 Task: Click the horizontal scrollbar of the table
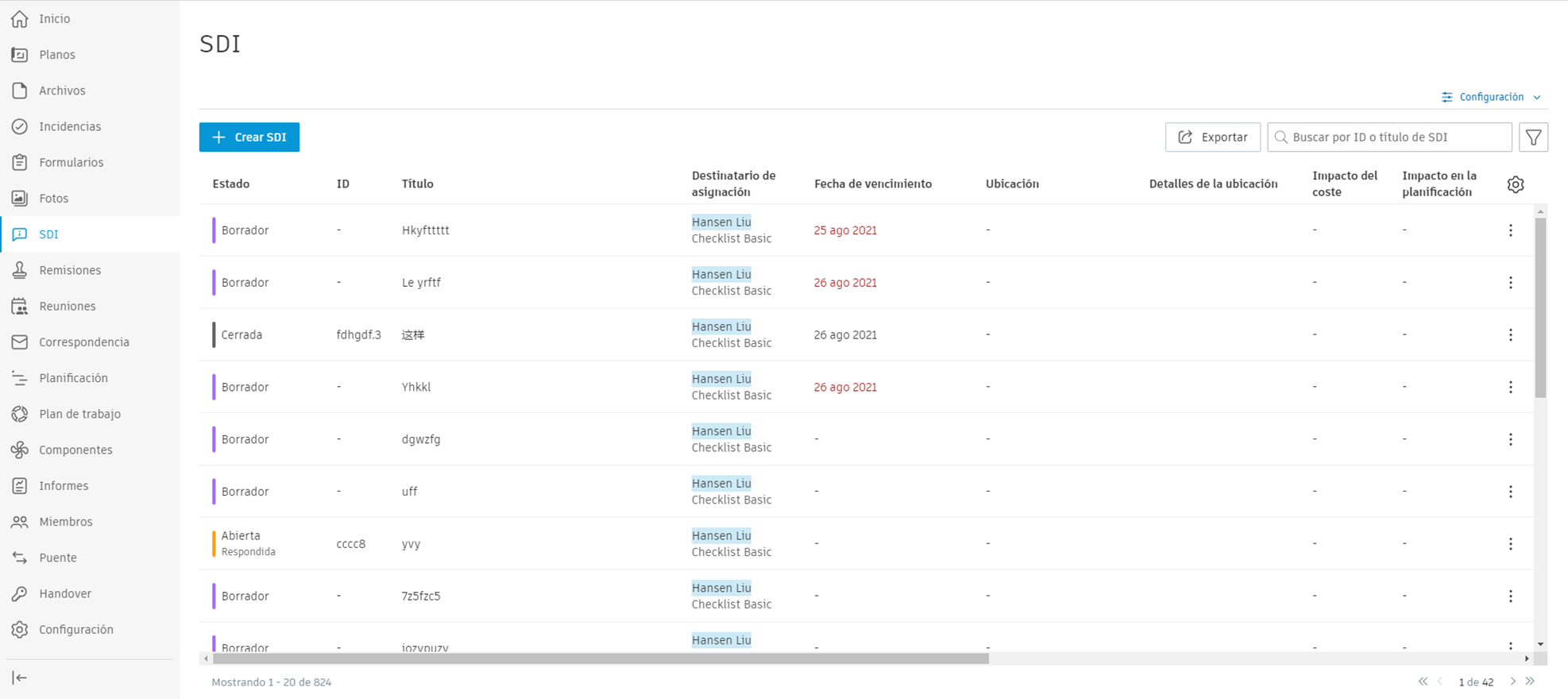click(x=600, y=658)
